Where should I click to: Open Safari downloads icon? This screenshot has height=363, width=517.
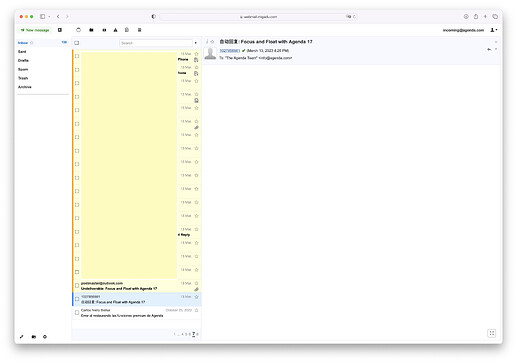[x=466, y=16]
